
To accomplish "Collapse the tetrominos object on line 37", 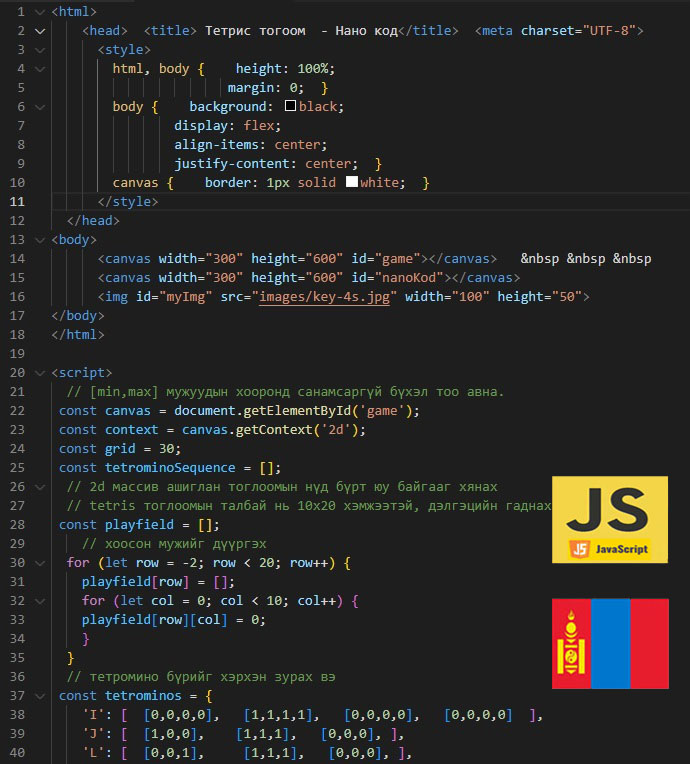I will tap(40, 696).
